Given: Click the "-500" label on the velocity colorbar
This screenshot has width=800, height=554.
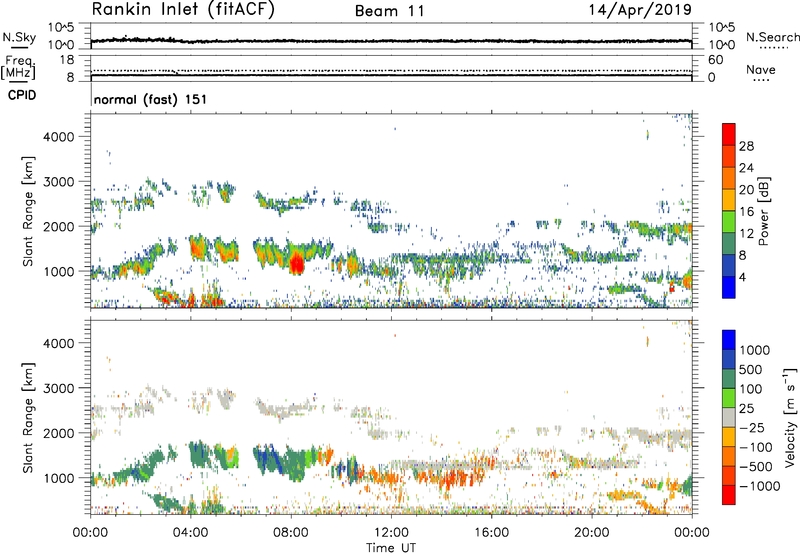Looking at the screenshot, I should pos(756,467).
